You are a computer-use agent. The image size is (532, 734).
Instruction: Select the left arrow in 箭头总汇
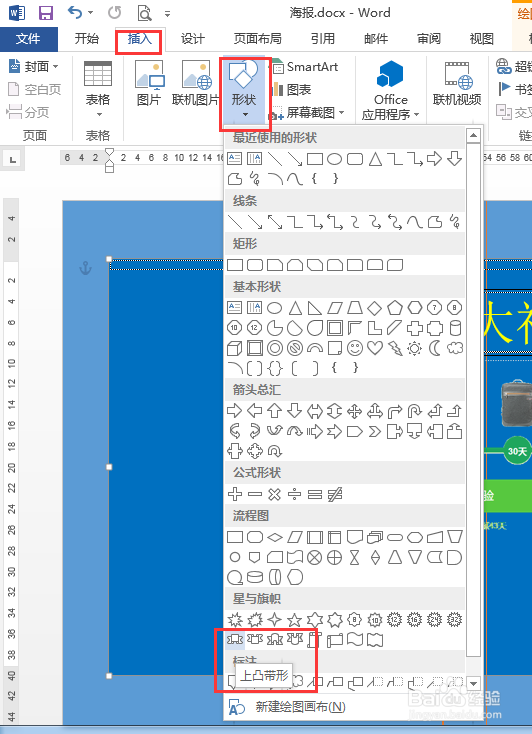point(255,411)
